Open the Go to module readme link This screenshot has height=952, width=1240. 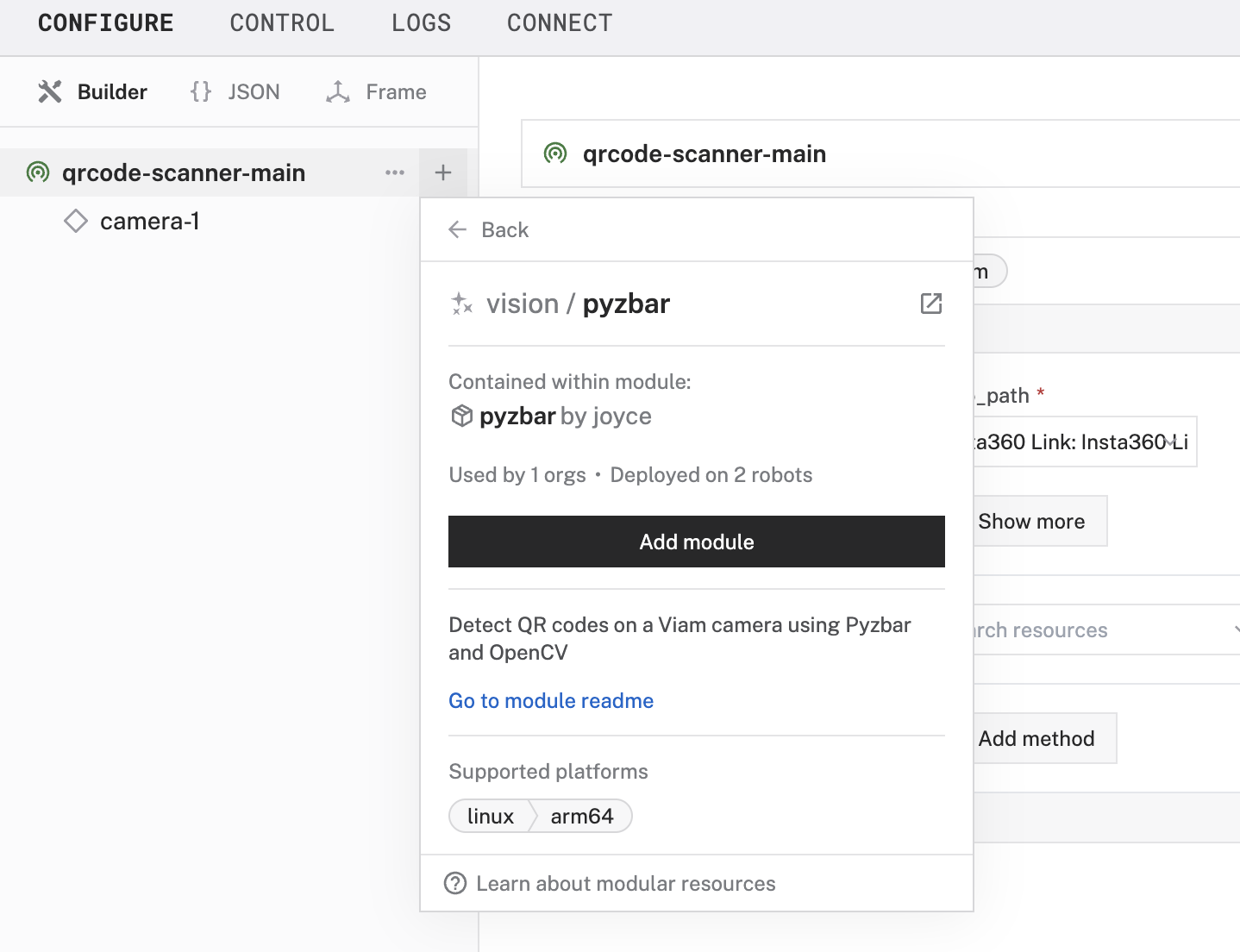coord(551,700)
